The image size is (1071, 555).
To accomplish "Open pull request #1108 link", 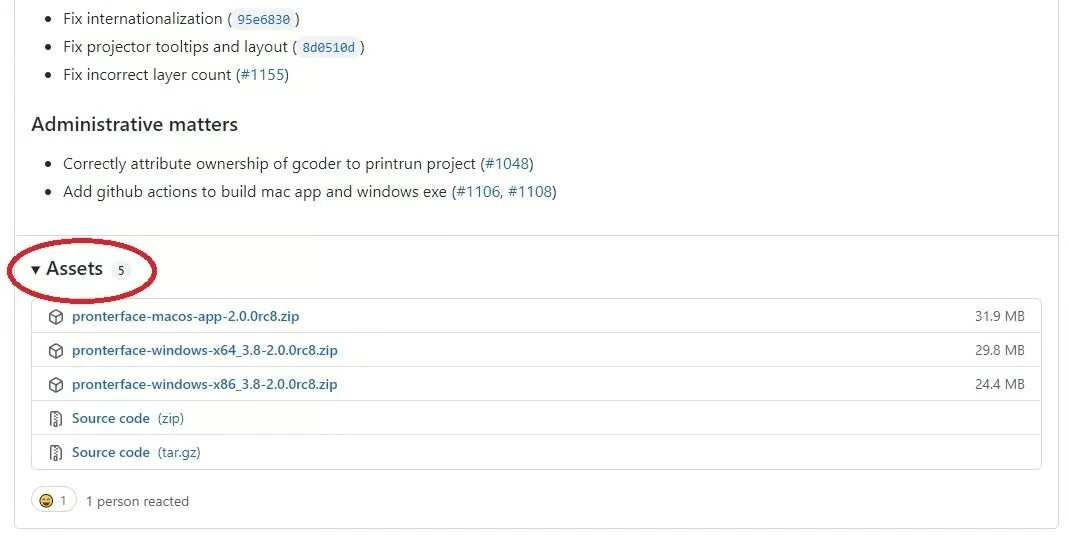I will click(x=530, y=192).
